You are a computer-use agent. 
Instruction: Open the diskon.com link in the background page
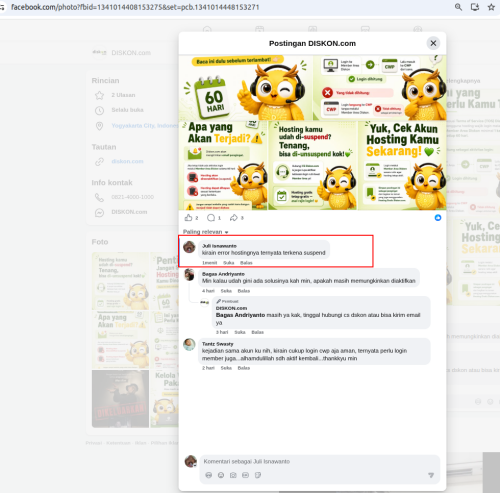(127, 161)
